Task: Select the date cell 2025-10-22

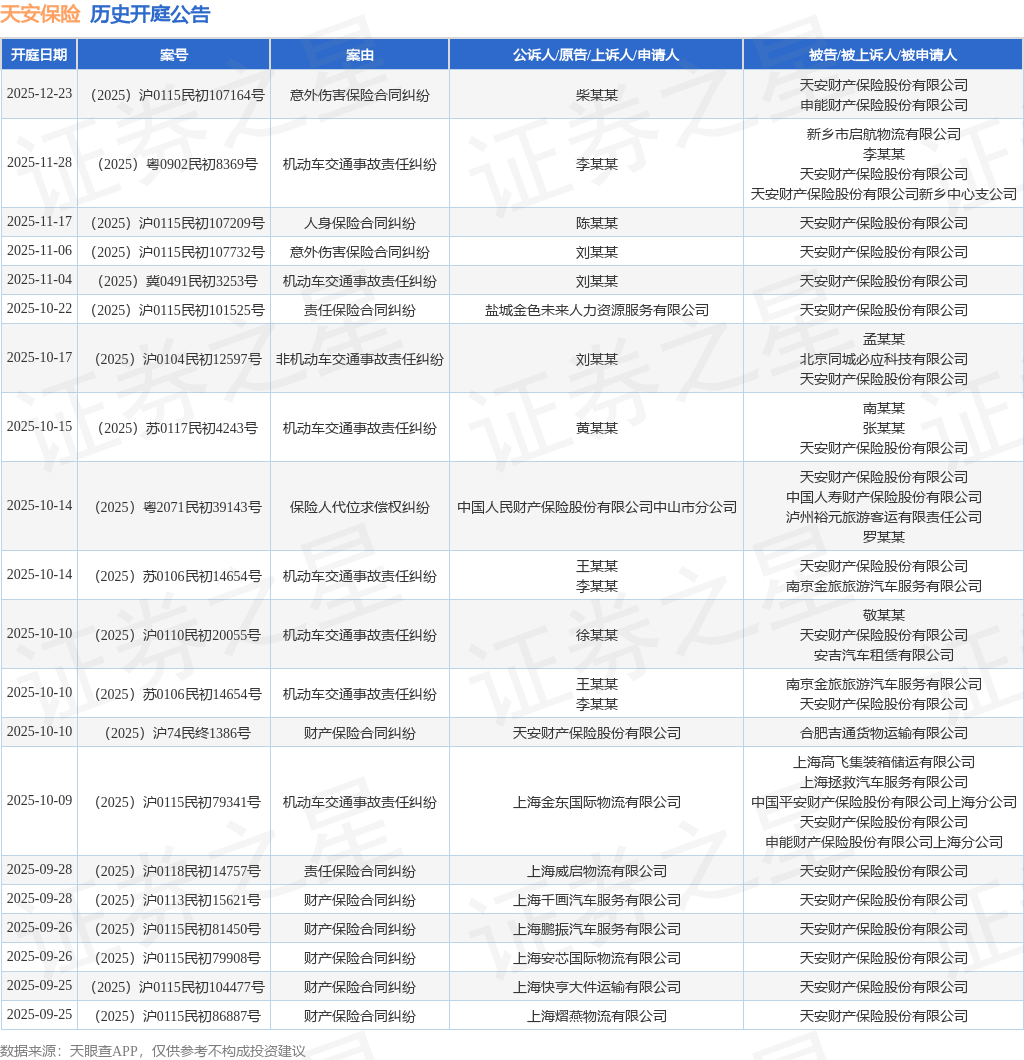Action: coord(39,308)
